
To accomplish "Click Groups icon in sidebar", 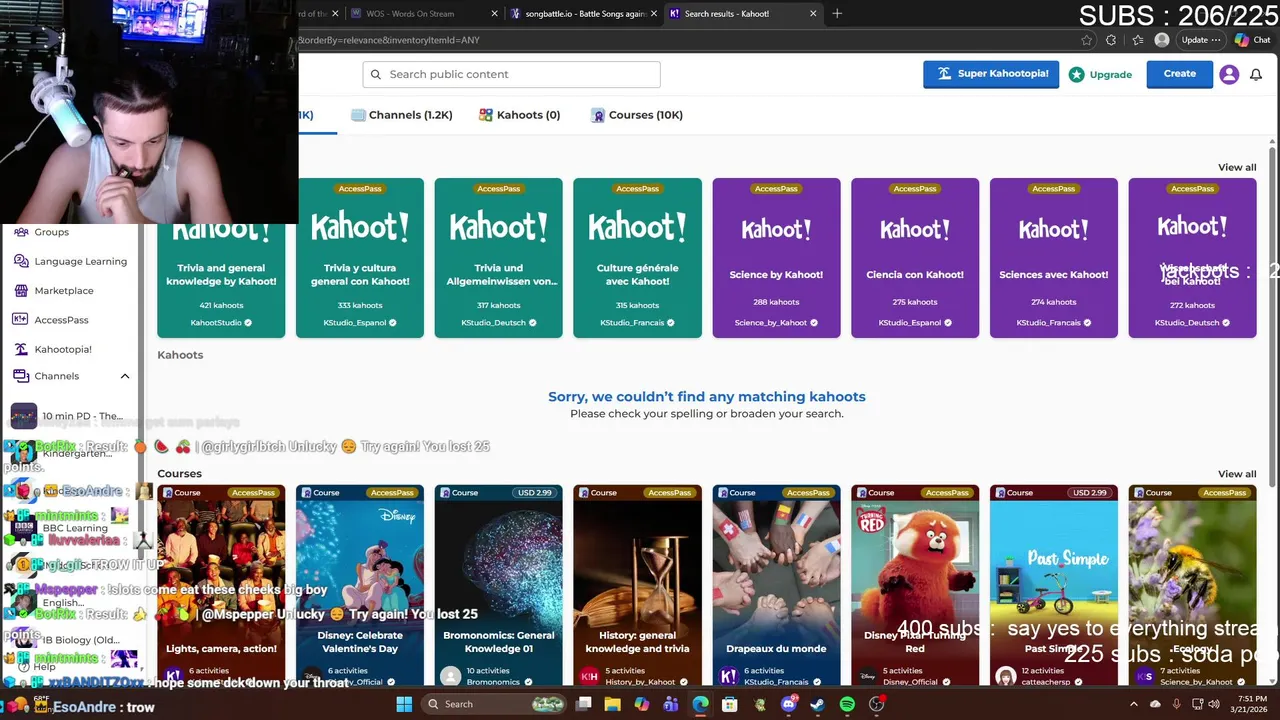I will pyautogui.click(x=20, y=232).
